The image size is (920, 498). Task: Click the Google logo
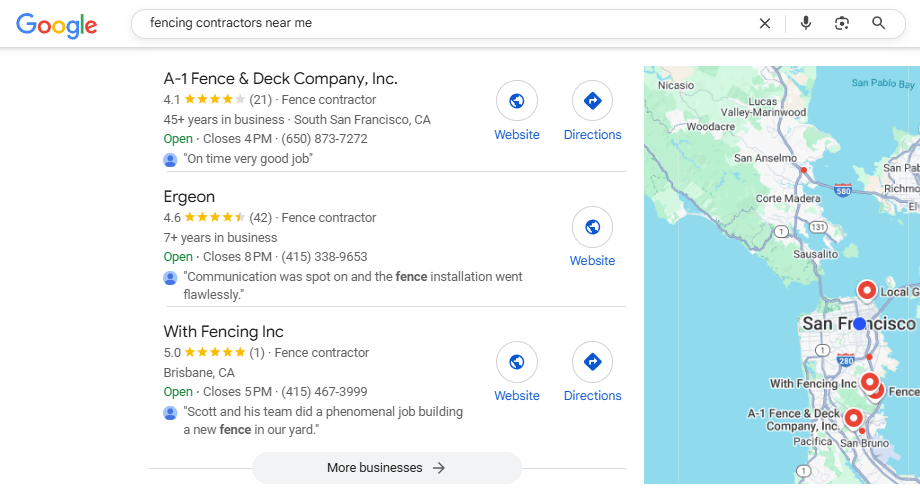coord(57,25)
